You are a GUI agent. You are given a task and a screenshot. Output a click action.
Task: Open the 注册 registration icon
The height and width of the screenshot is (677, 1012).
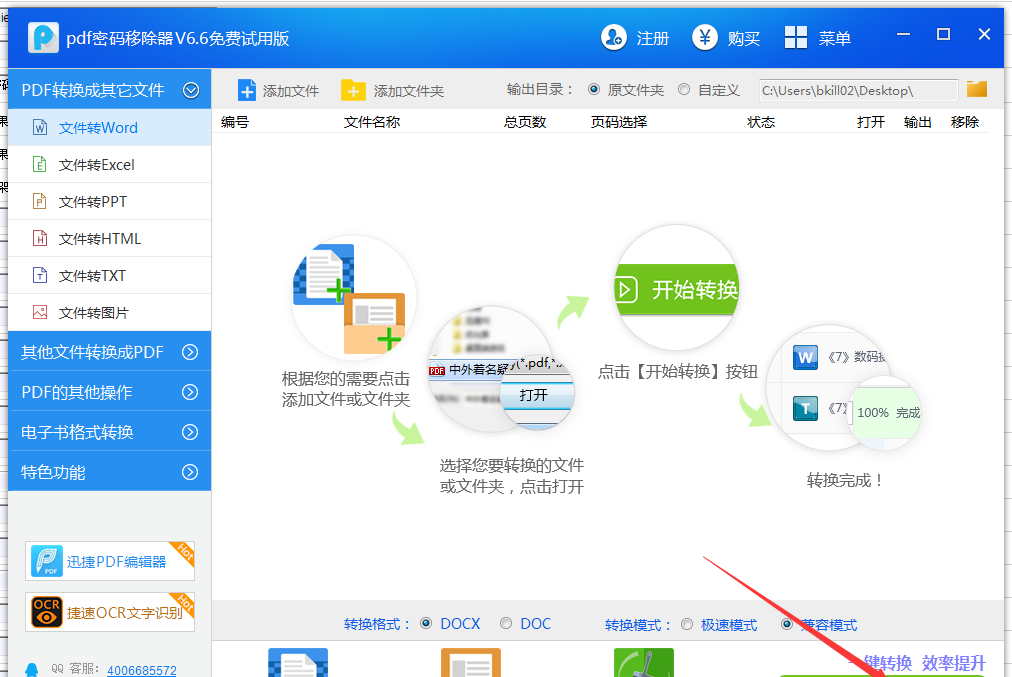(613, 37)
